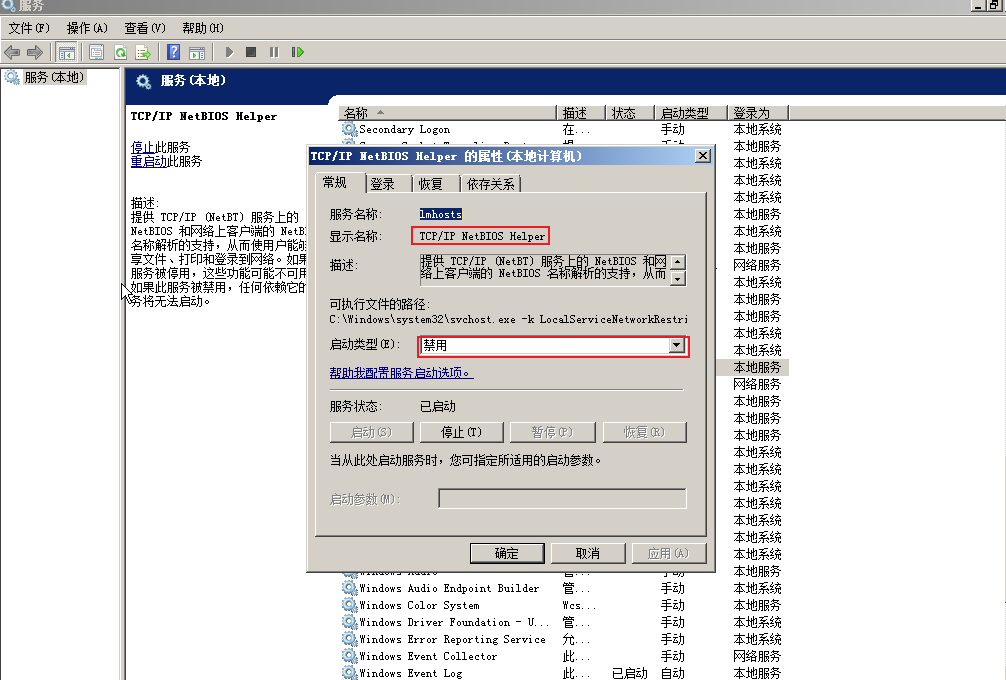Open Help with the blue question-mark icon
1006x680 pixels.
[x=173, y=52]
